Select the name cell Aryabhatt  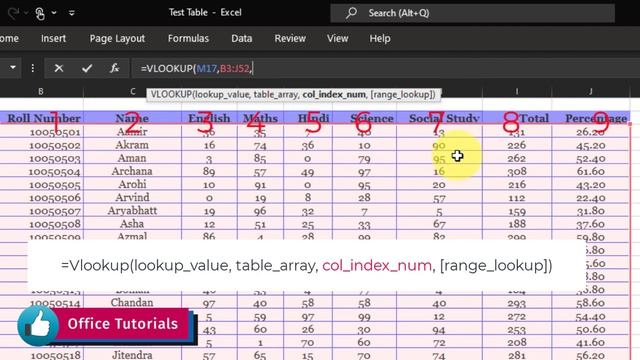click(x=132, y=211)
